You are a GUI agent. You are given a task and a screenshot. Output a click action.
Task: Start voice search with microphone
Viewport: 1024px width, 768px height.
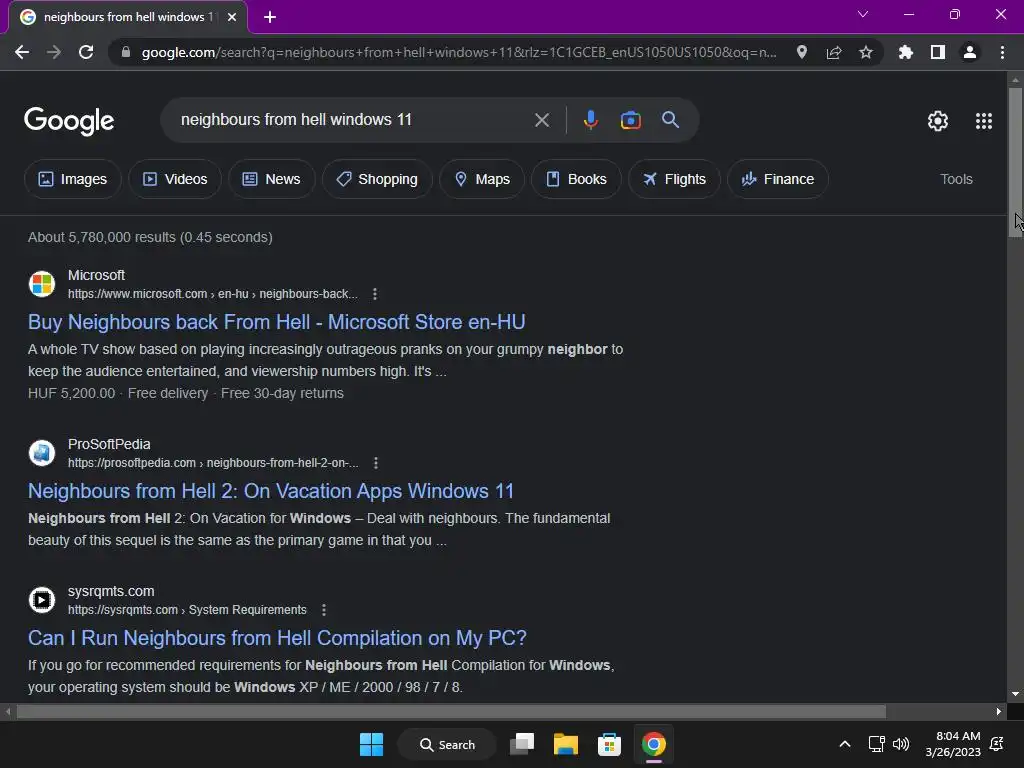pyautogui.click(x=590, y=120)
